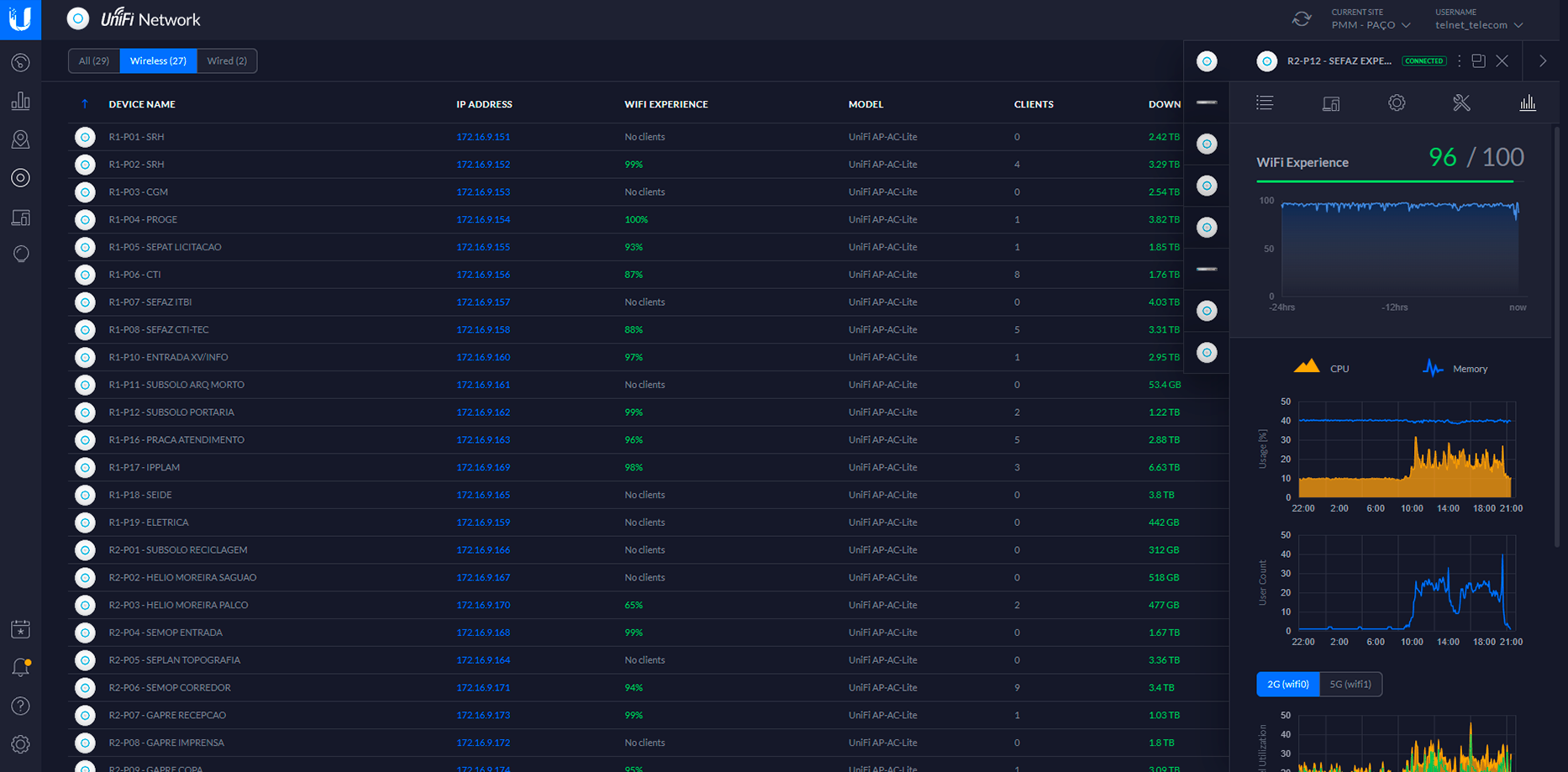The height and width of the screenshot is (772, 1568).
Task: Click the WiFi Experience green score bar
Action: (1385, 181)
